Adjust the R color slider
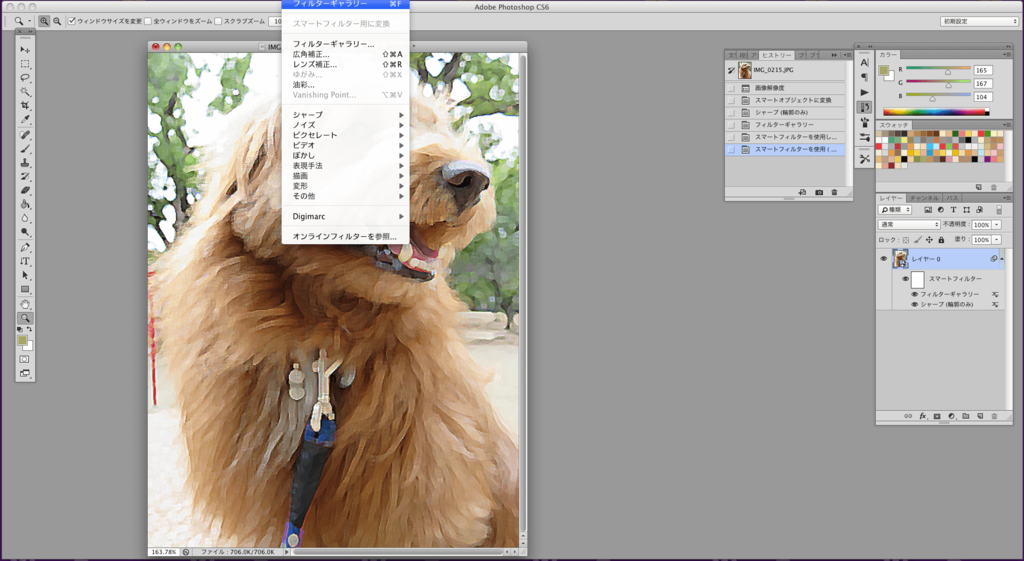Screen dimensions: 1024x561 coord(948,72)
